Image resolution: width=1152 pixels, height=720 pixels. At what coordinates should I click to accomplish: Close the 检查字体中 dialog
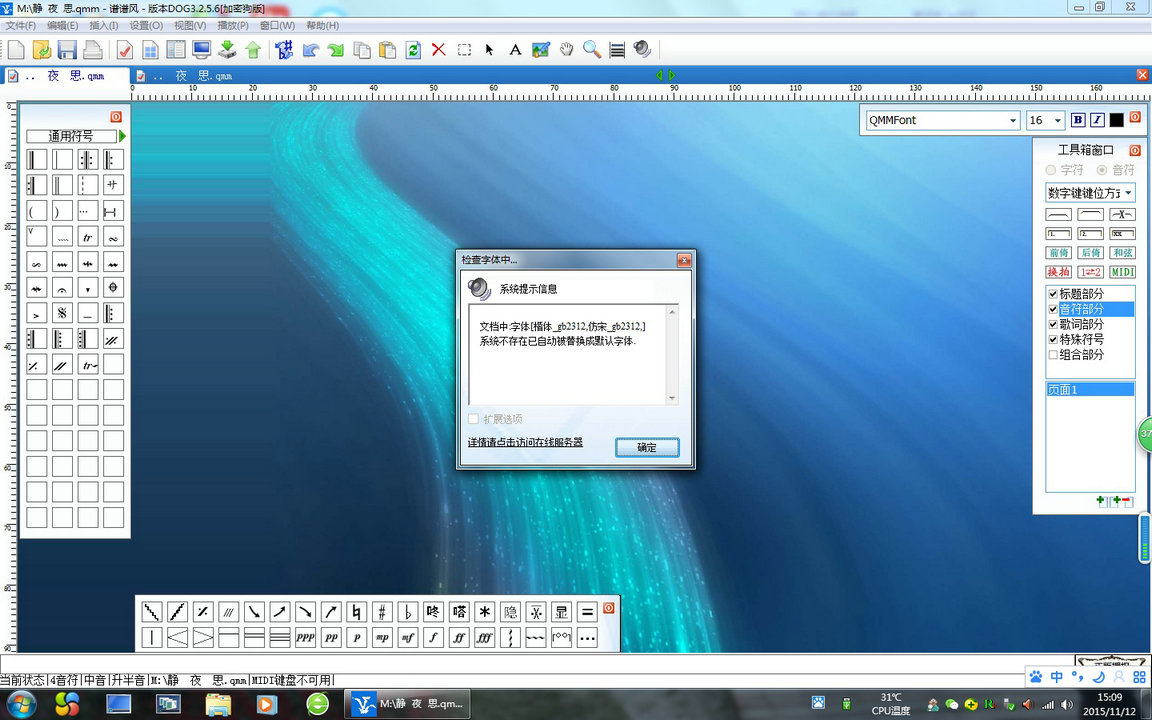684,260
